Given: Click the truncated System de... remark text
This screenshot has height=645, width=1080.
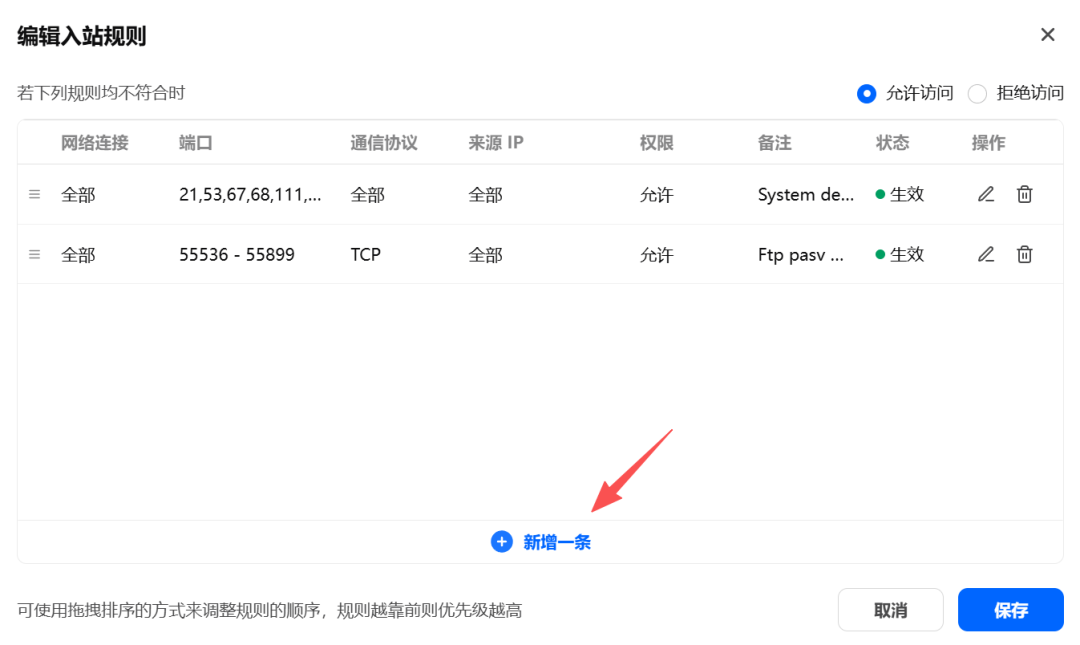Looking at the screenshot, I should point(804,194).
